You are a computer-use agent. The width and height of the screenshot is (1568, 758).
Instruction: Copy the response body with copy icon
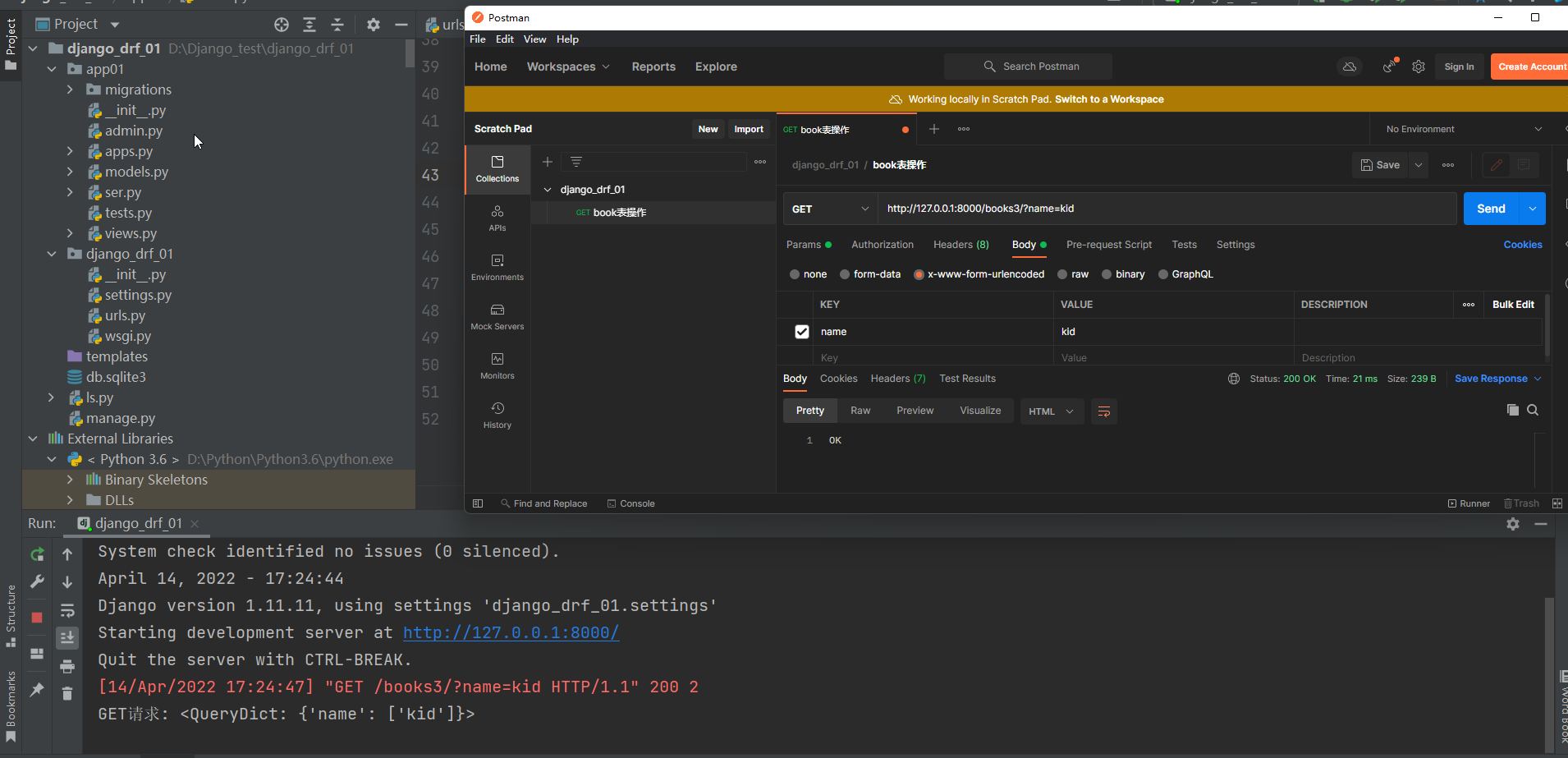[x=1512, y=410]
